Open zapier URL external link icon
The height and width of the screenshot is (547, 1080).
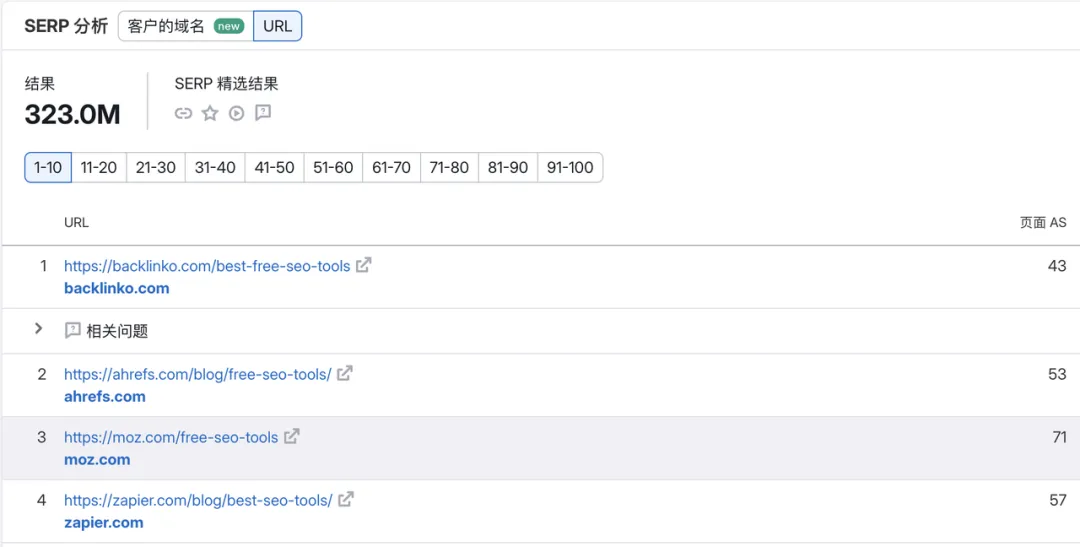[x=346, y=499]
